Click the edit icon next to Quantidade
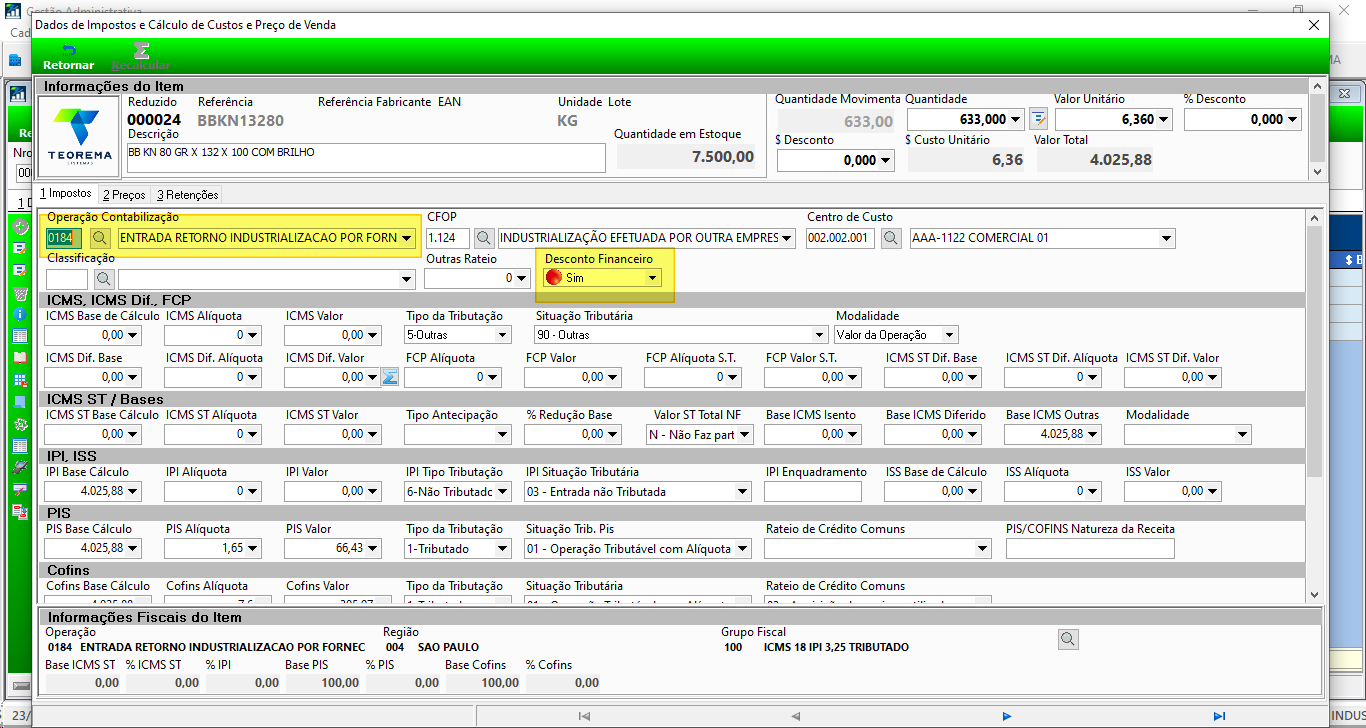This screenshot has width=1366, height=728. tap(1039, 119)
